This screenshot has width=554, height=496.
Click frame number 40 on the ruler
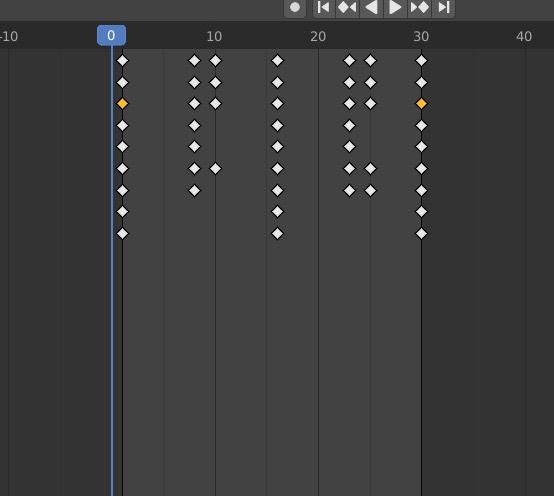coord(524,36)
